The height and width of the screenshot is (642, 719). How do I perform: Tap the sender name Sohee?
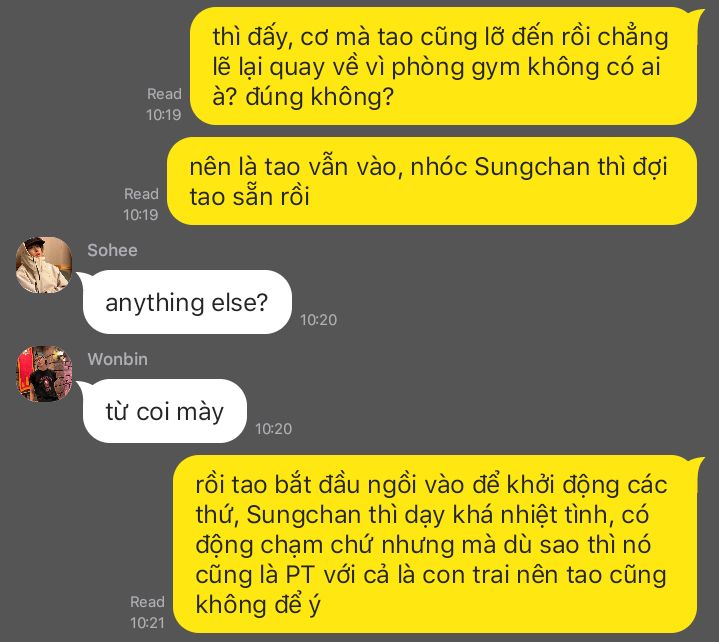point(112,250)
